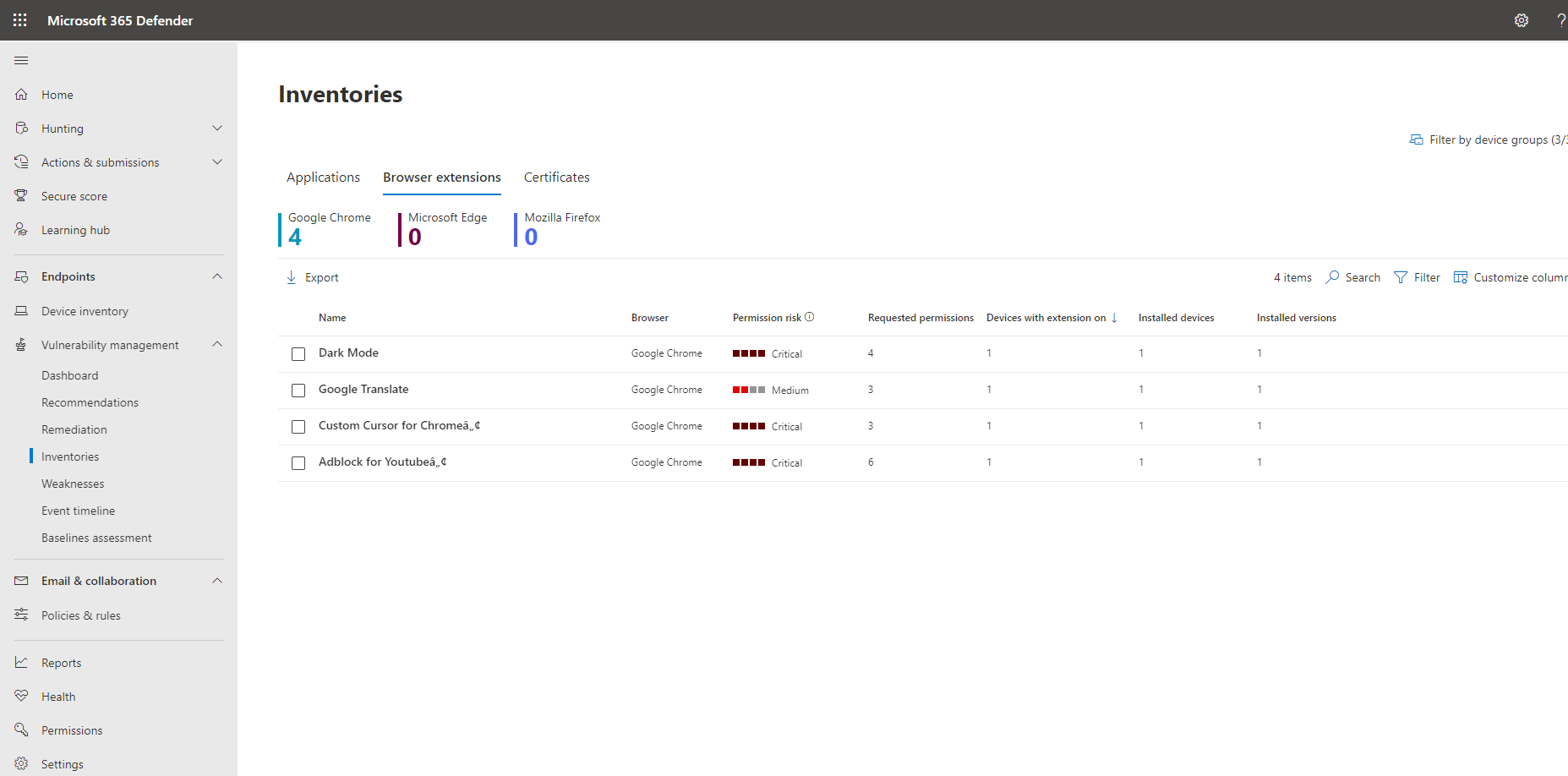Click the Hunting icon in sidebar
This screenshot has height=776, width=1568.
point(21,128)
